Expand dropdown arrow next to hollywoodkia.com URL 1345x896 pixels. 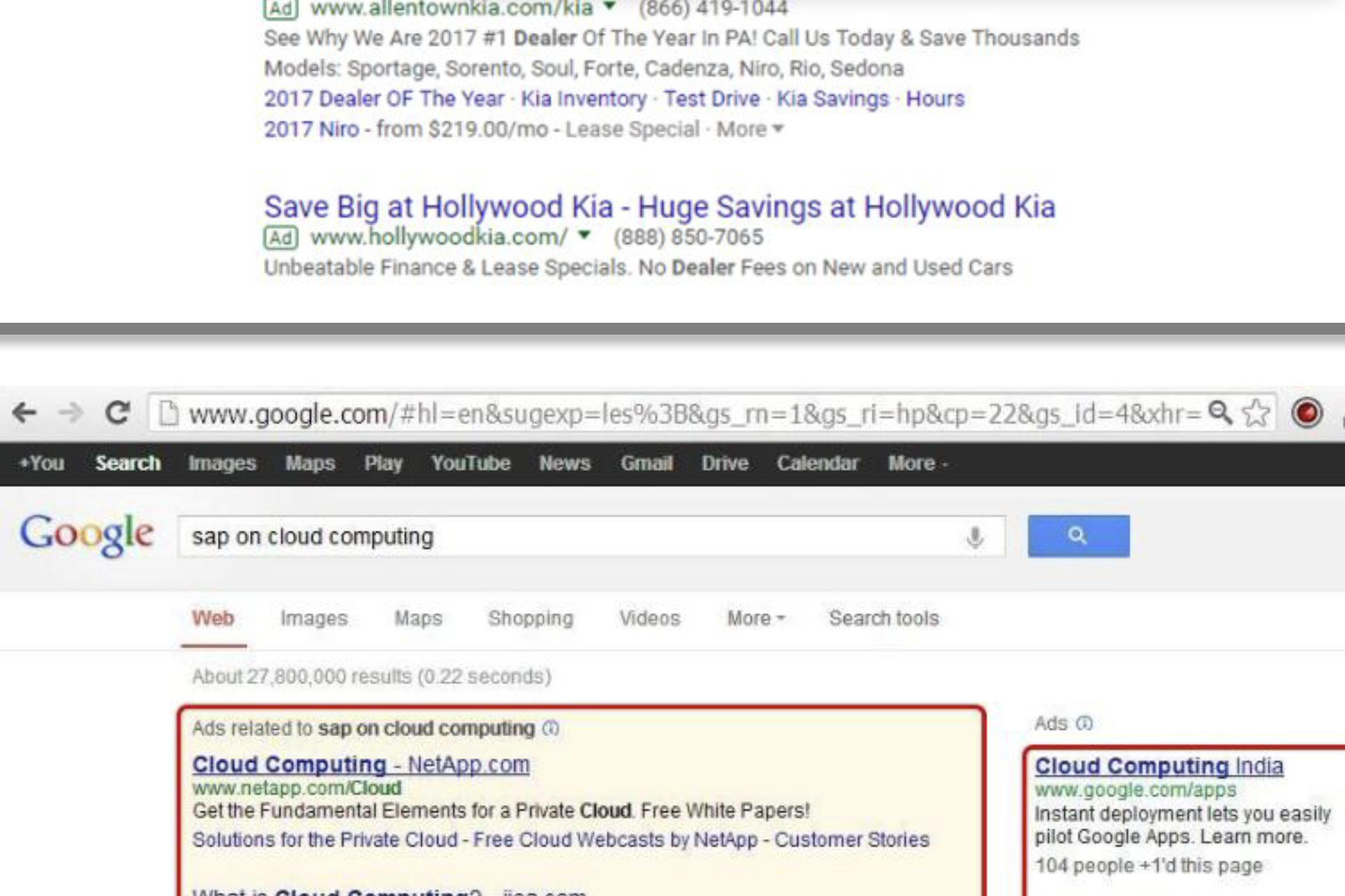point(584,235)
